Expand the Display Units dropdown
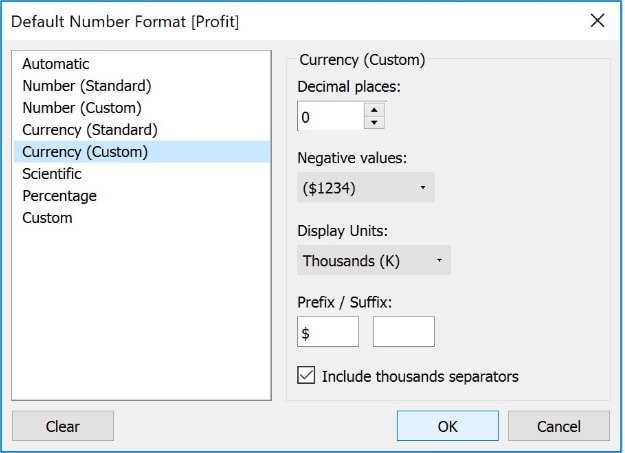The width and height of the screenshot is (625, 453). [x=374, y=261]
